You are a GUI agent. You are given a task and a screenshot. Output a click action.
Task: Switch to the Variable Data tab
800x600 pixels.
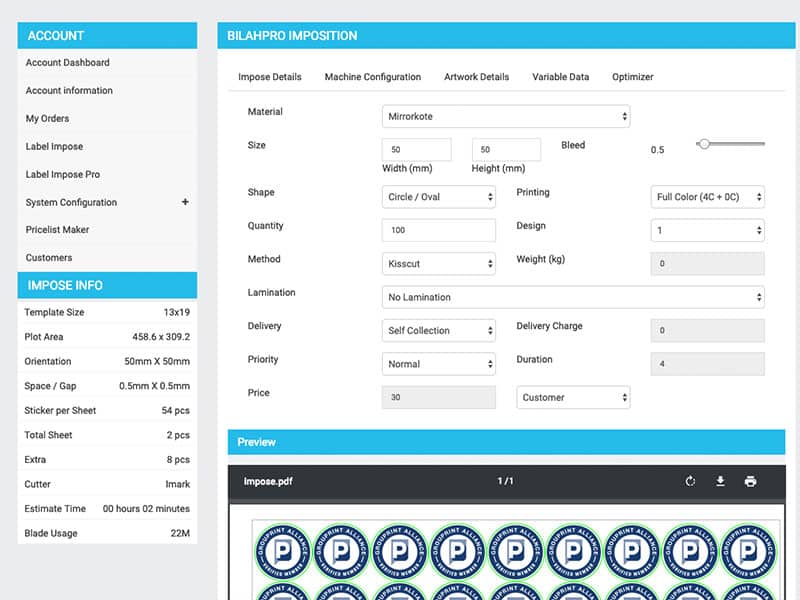click(560, 77)
